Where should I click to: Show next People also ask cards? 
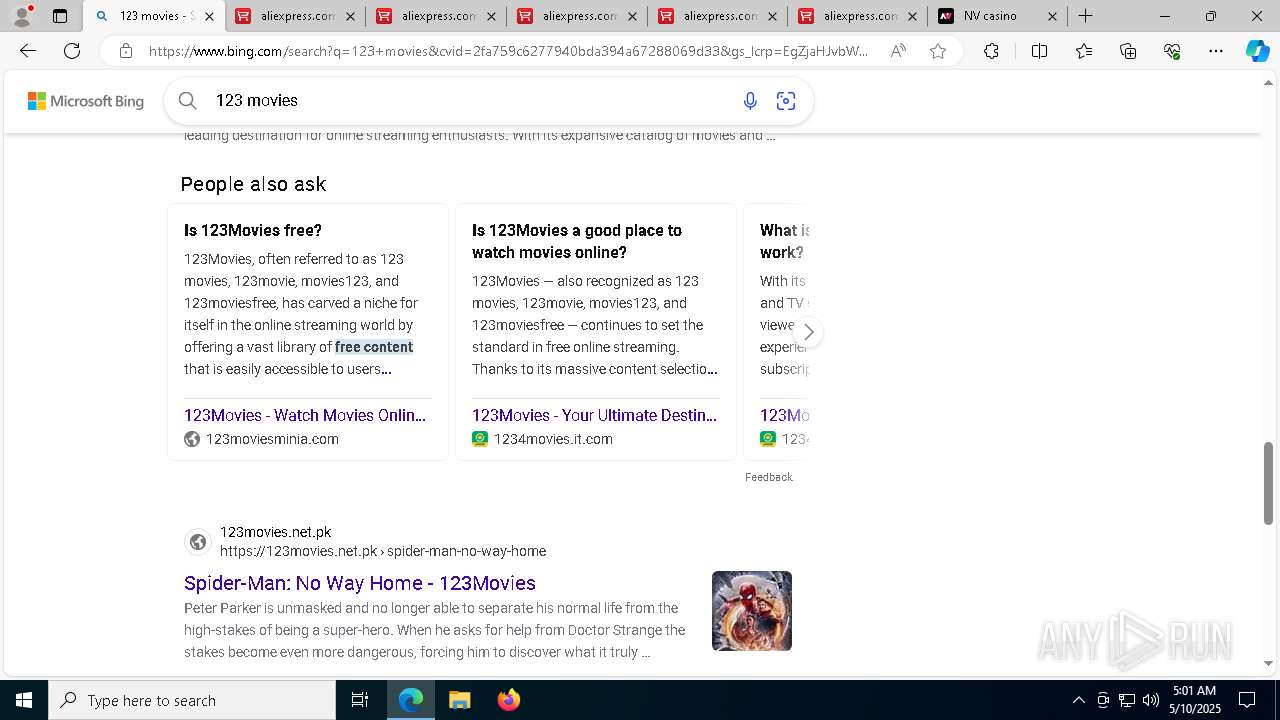[x=808, y=332]
